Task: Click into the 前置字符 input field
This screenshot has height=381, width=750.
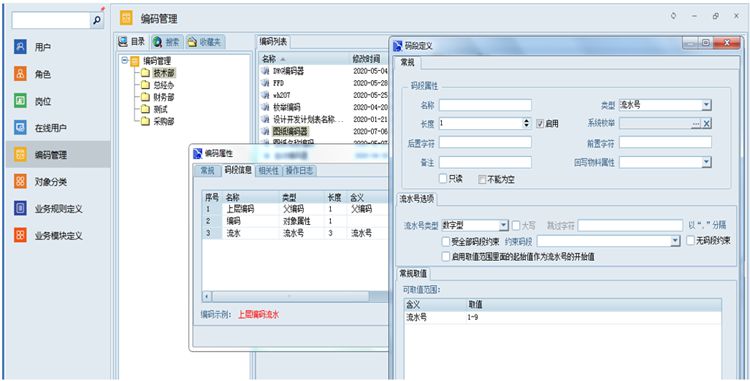Action: coord(665,142)
